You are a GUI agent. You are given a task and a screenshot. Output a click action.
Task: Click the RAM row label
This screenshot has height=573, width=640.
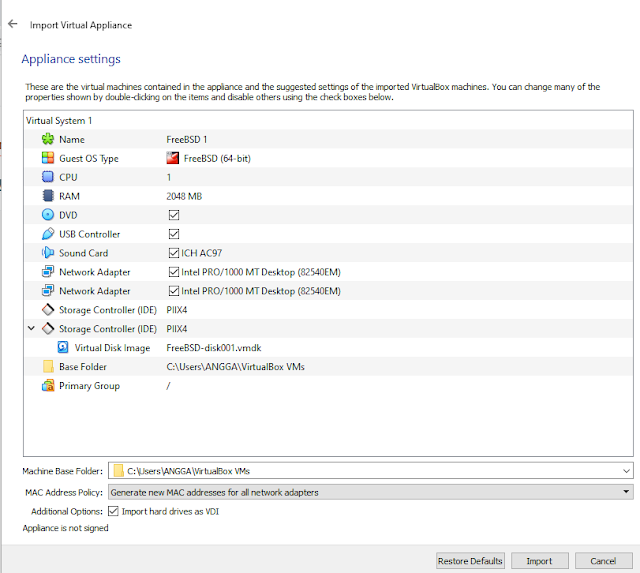pos(69,196)
